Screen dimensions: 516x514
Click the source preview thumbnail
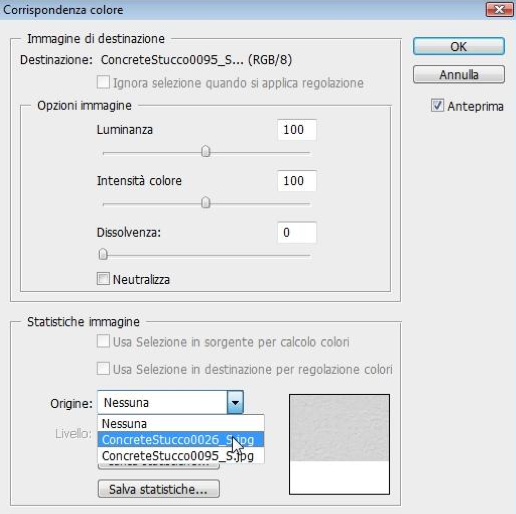click(339, 444)
